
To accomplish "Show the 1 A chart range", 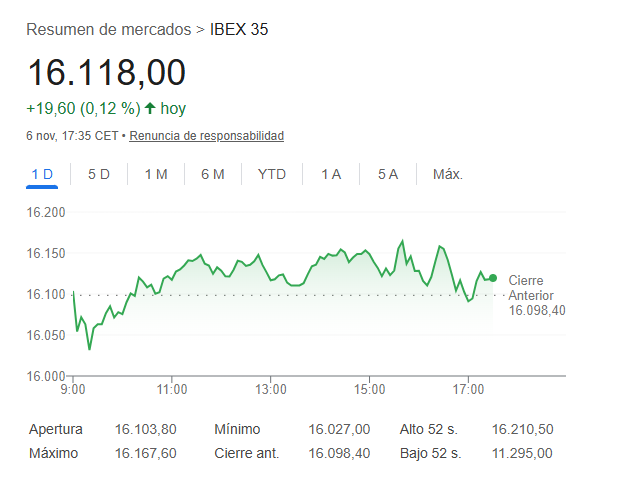I will (331, 174).
